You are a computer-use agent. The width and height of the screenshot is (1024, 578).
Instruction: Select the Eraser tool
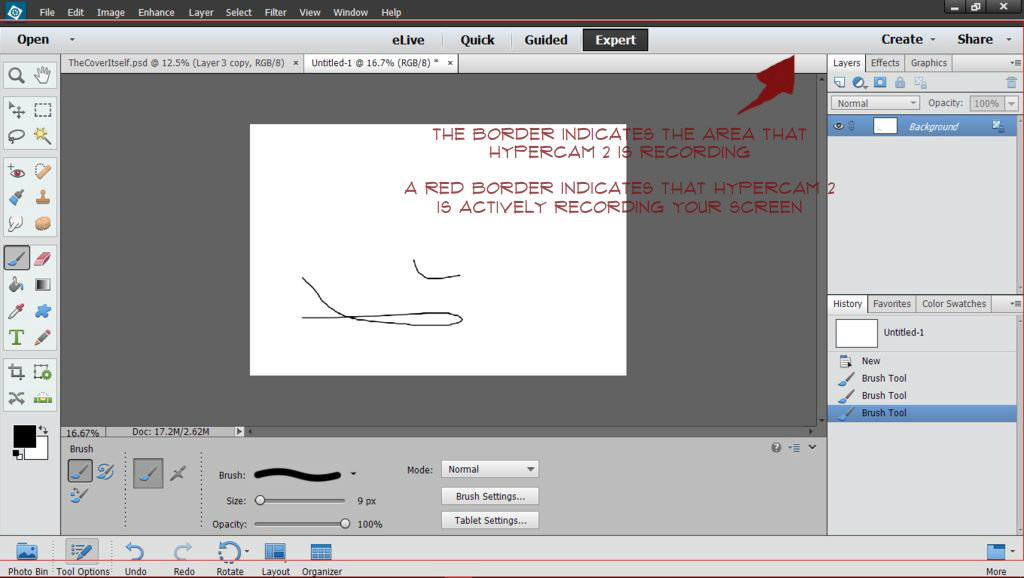(x=42, y=259)
